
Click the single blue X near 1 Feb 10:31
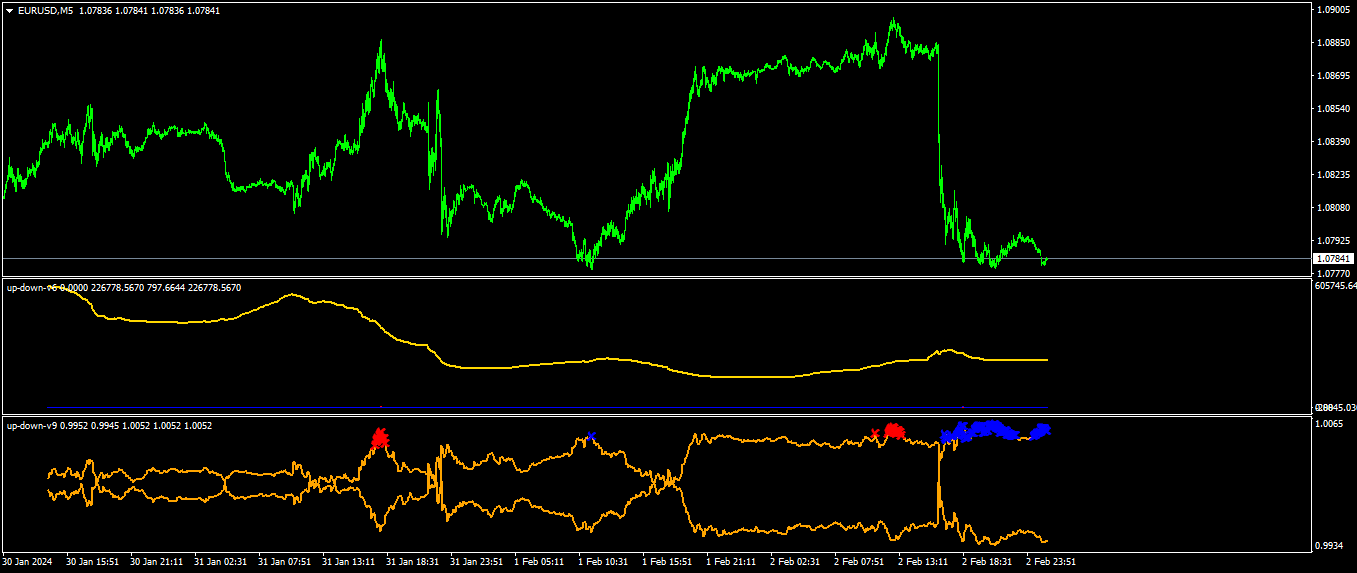point(591,436)
